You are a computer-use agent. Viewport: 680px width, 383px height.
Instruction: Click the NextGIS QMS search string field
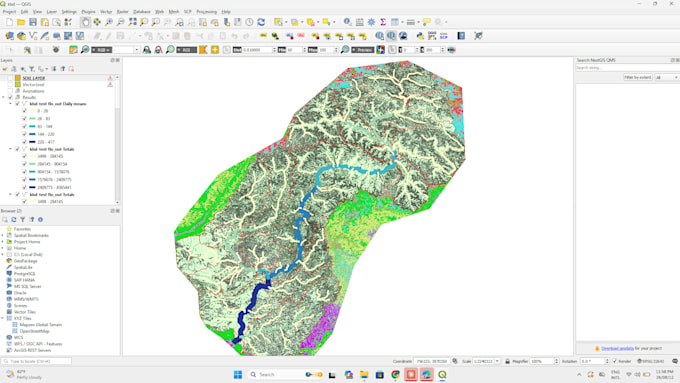coord(627,68)
